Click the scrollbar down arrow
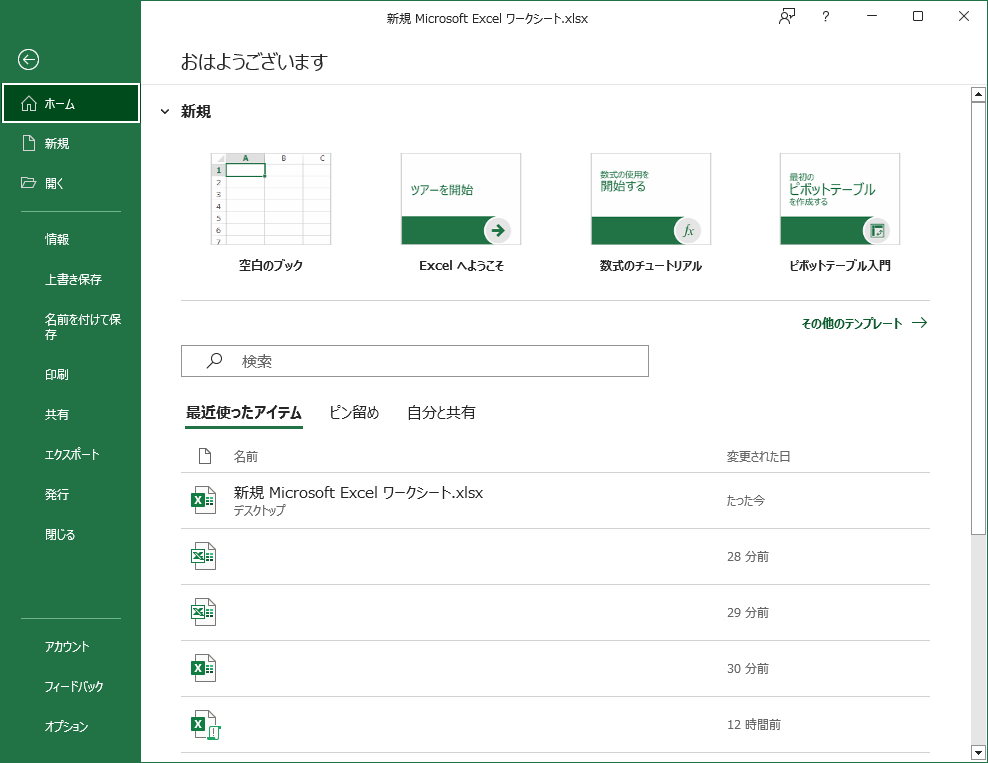The height and width of the screenshot is (763, 988). coord(978,752)
